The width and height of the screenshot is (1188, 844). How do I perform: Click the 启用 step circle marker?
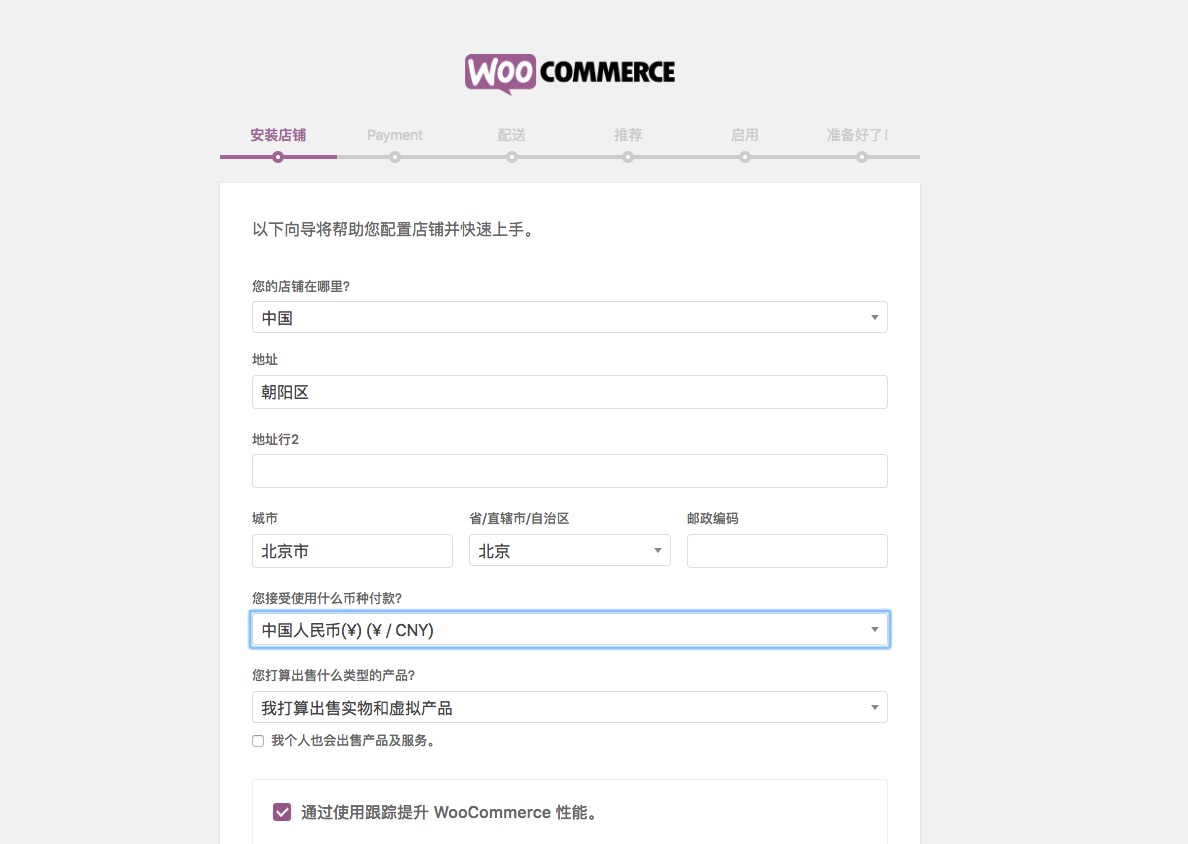pyautogui.click(x=745, y=157)
